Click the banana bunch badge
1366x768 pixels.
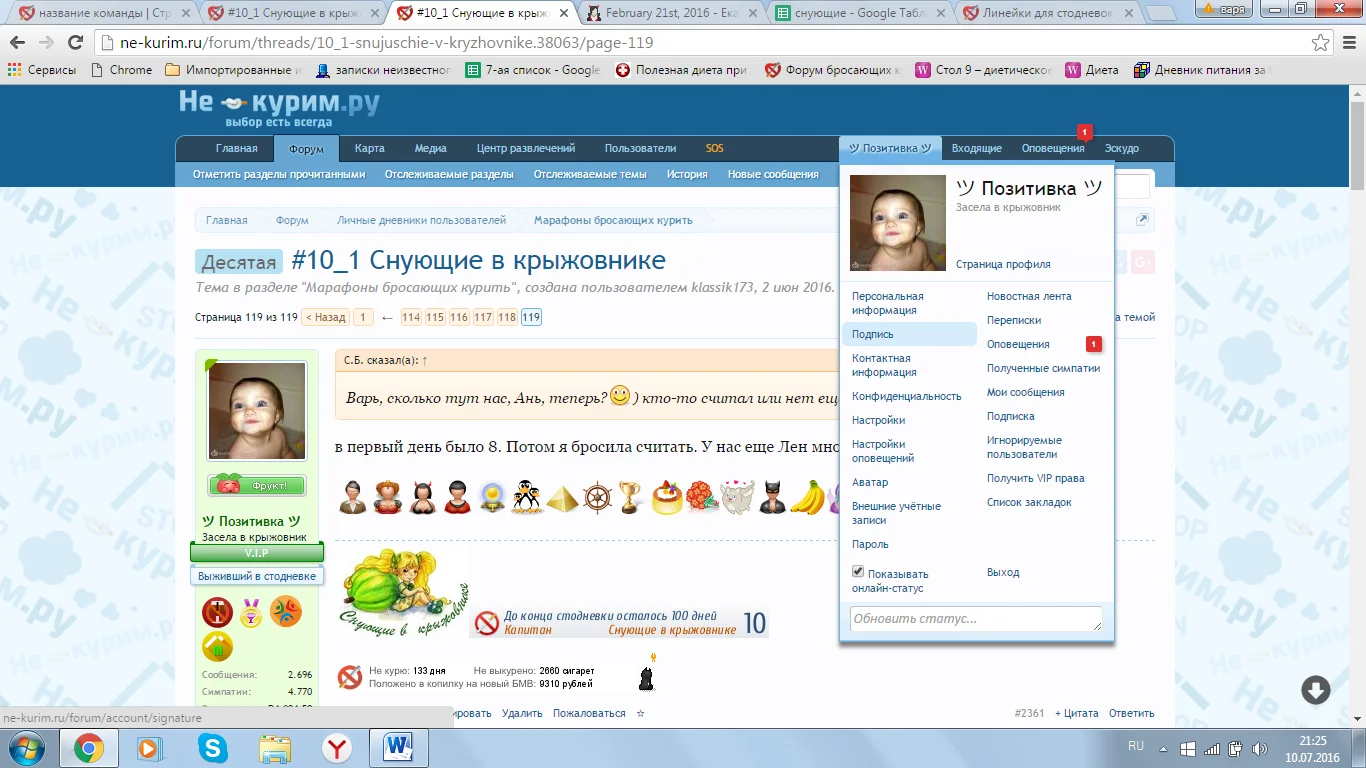point(808,497)
